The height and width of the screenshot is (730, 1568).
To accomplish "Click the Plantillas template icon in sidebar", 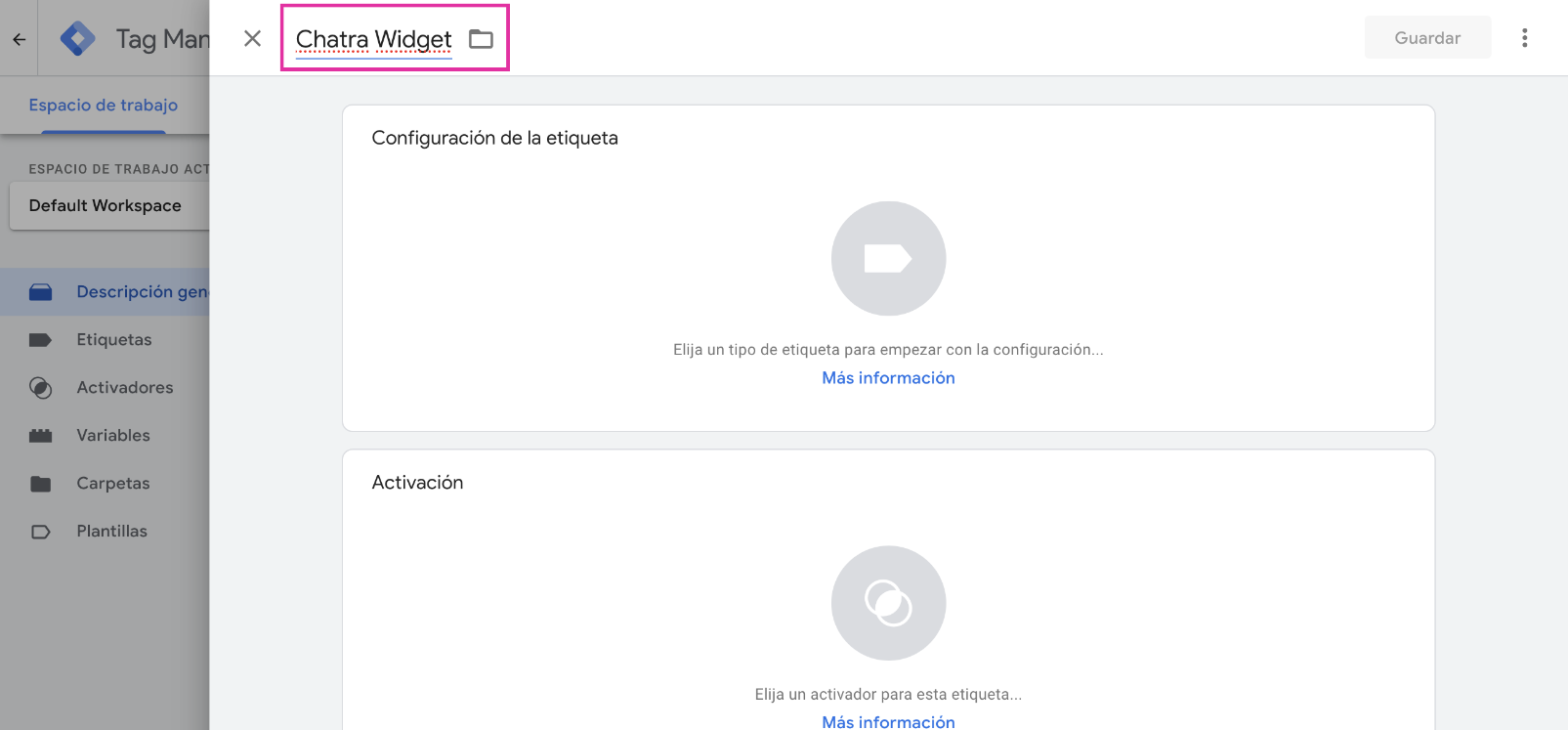I will pos(40,532).
